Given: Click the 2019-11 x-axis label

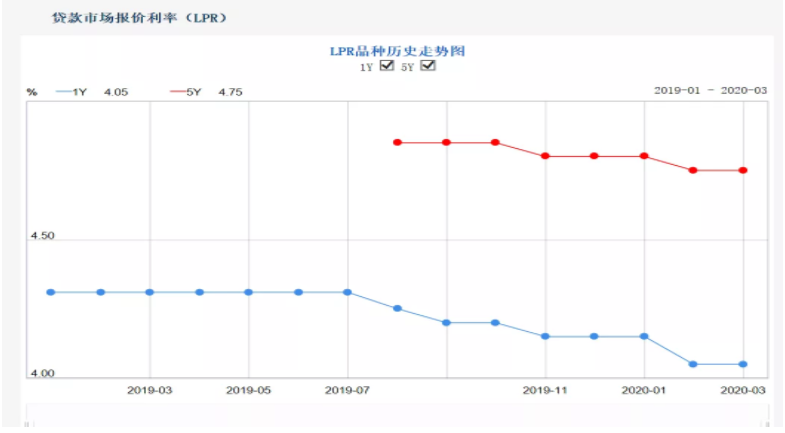Looking at the screenshot, I should pos(545,390).
